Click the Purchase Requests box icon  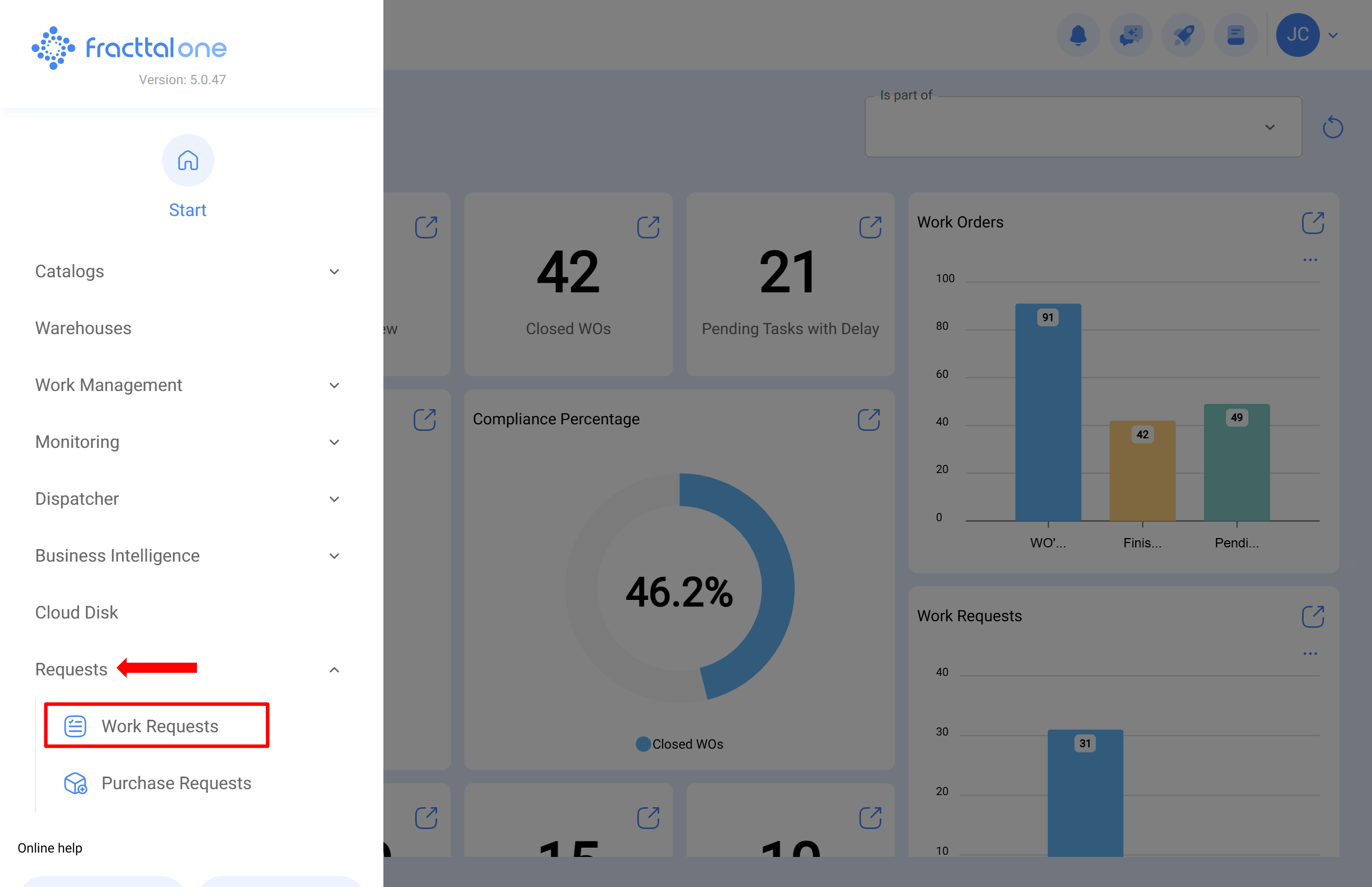pyautogui.click(x=75, y=783)
